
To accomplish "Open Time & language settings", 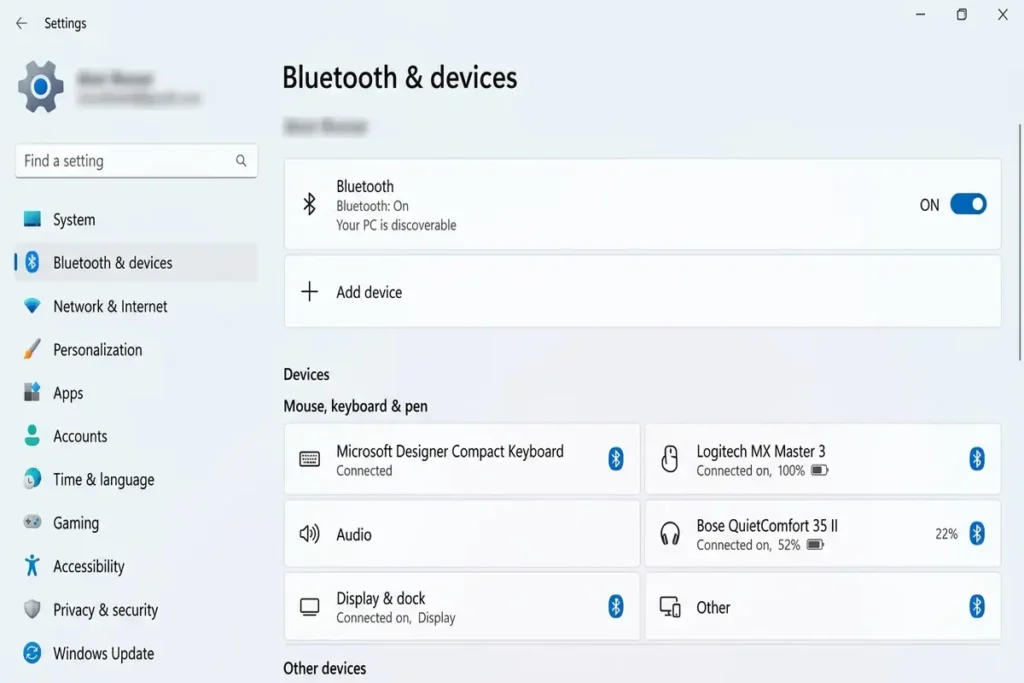I will [136, 479].
